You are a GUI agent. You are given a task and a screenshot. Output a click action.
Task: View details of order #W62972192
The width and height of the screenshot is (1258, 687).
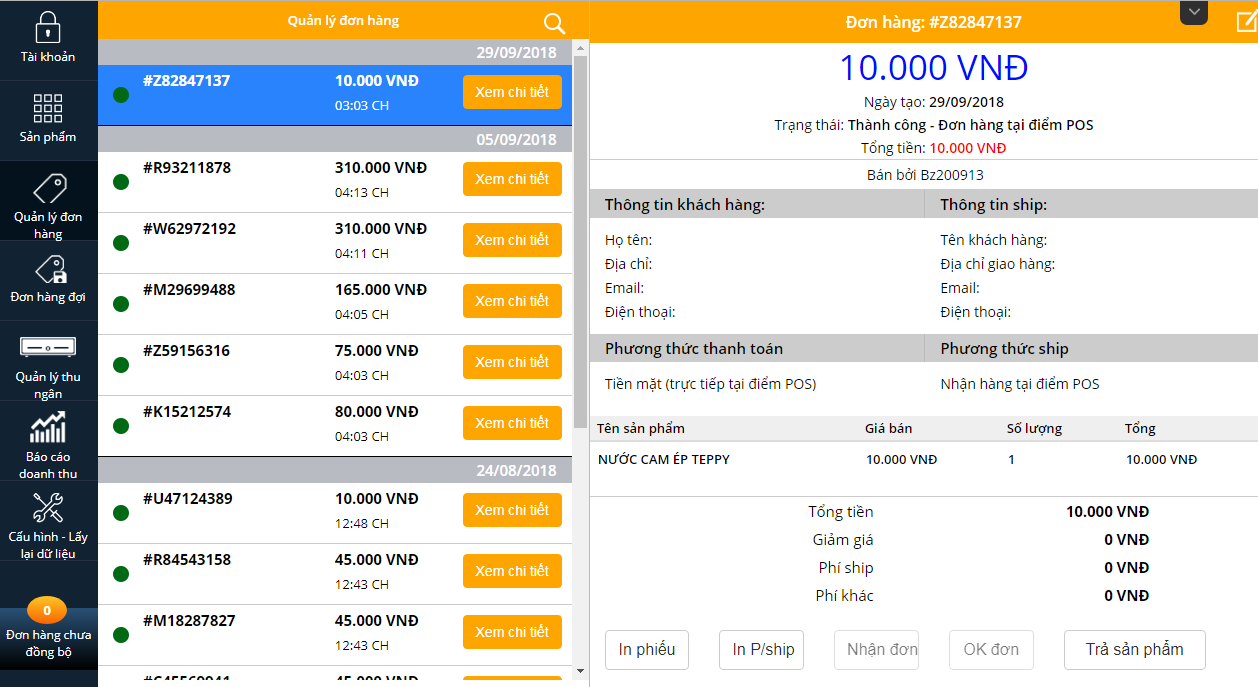(x=512, y=240)
